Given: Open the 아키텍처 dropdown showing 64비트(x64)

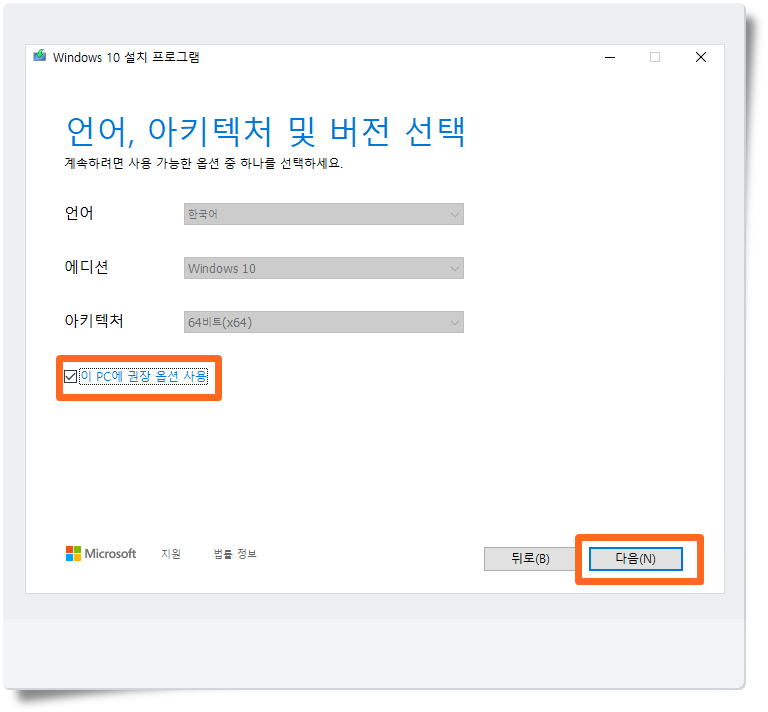Looking at the screenshot, I should pyautogui.click(x=324, y=322).
